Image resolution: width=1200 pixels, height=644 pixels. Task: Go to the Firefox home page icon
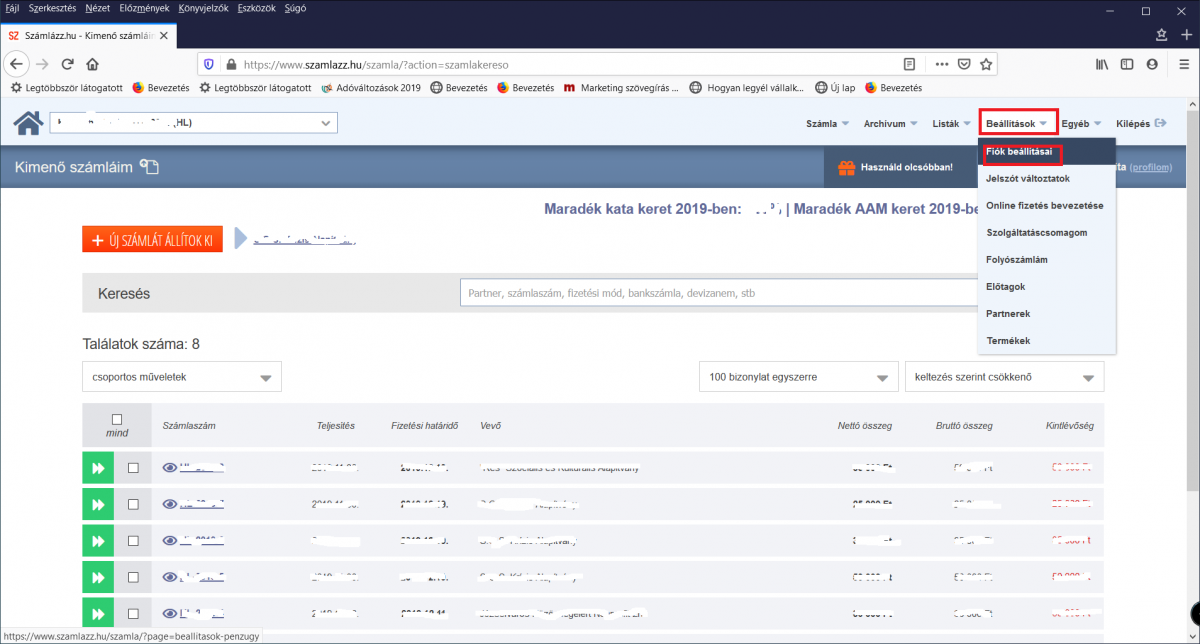(x=92, y=64)
